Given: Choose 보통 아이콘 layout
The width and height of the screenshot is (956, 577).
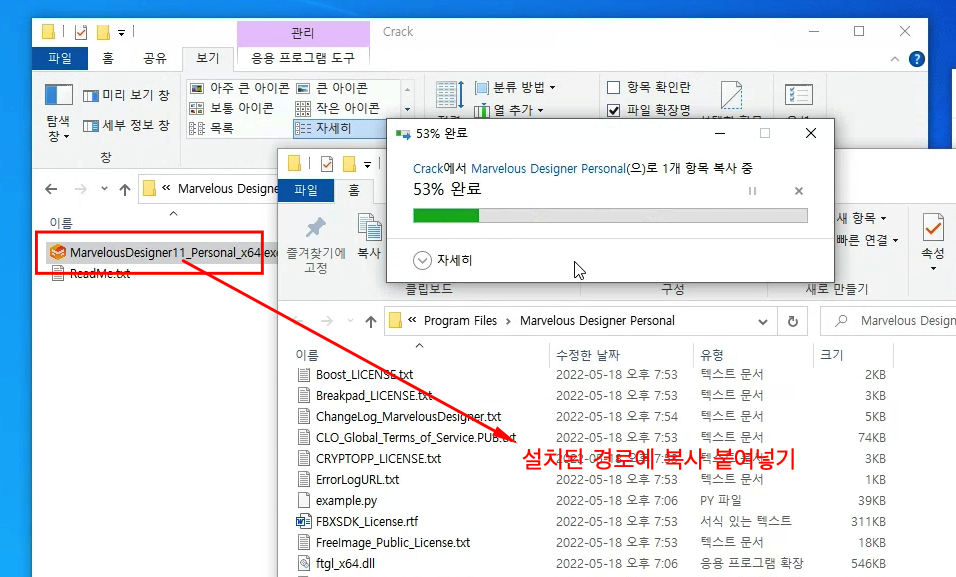Looking at the screenshot, I should 232,109.
